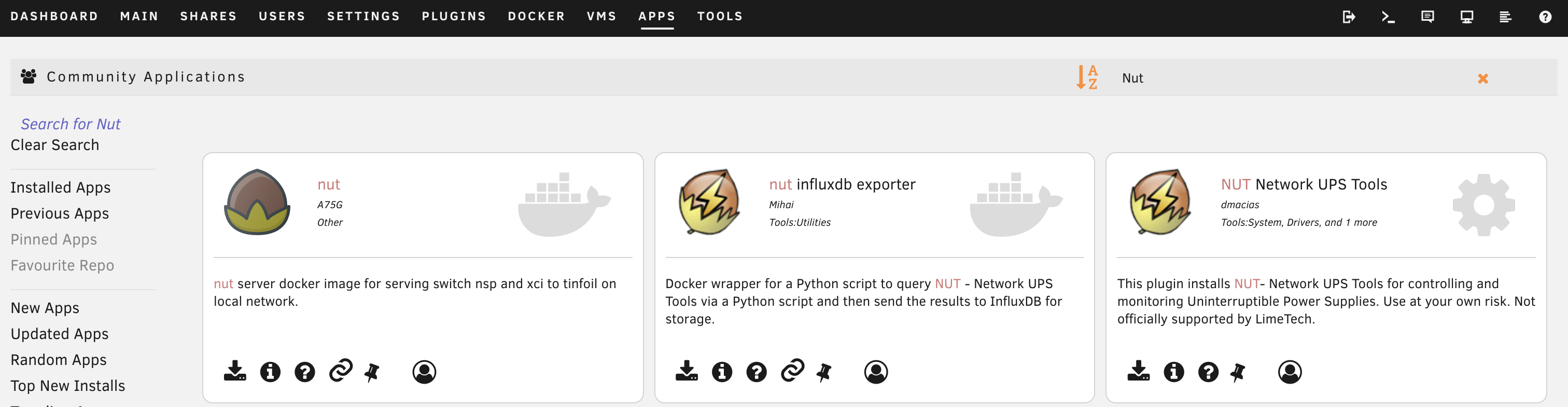This screenshot has height=407, width=1568.
Task: Open Pinned Apps in sidebar
Action: pos(53,239)
